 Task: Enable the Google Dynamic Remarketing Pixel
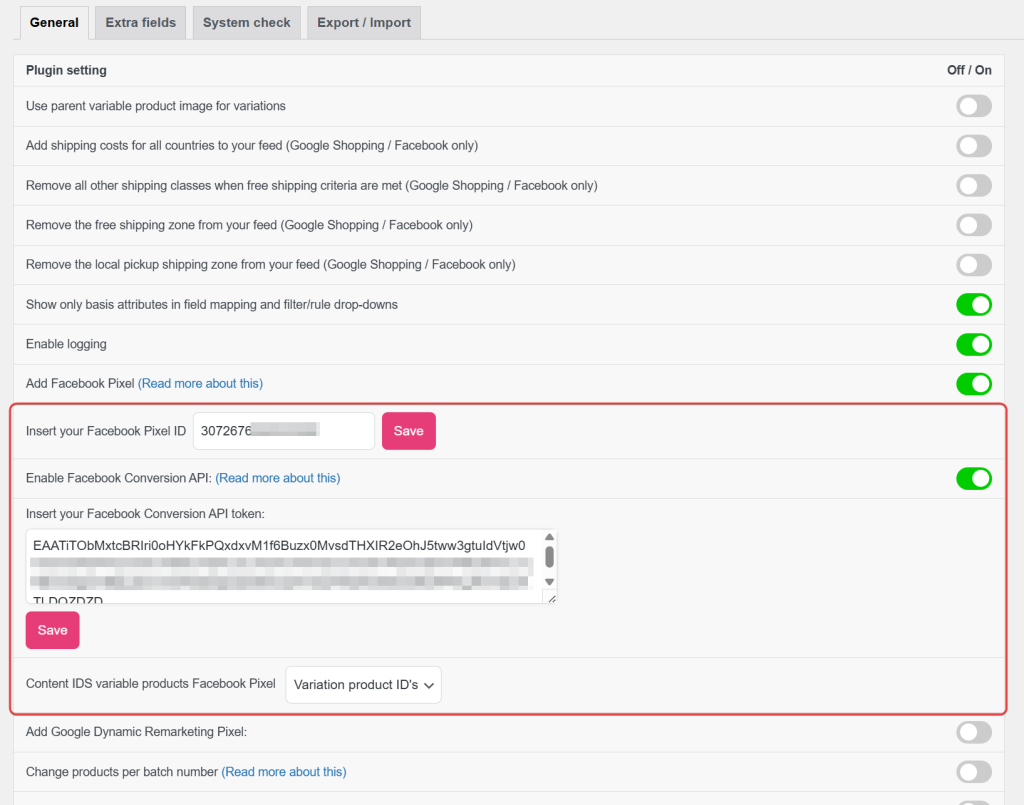[x=973, y=732]
